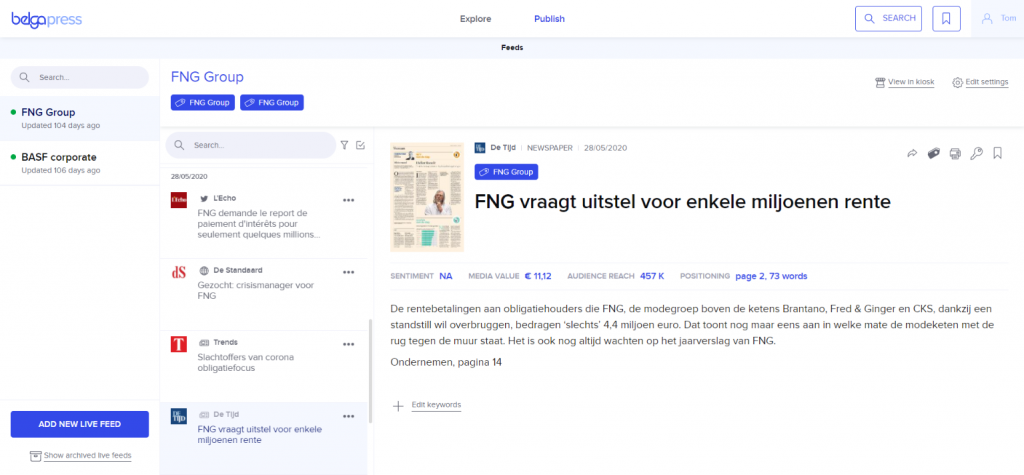This screenshot has height=475, width=1024.
Task: Click the tag icon in article toolbar
Action: (934, 153)
